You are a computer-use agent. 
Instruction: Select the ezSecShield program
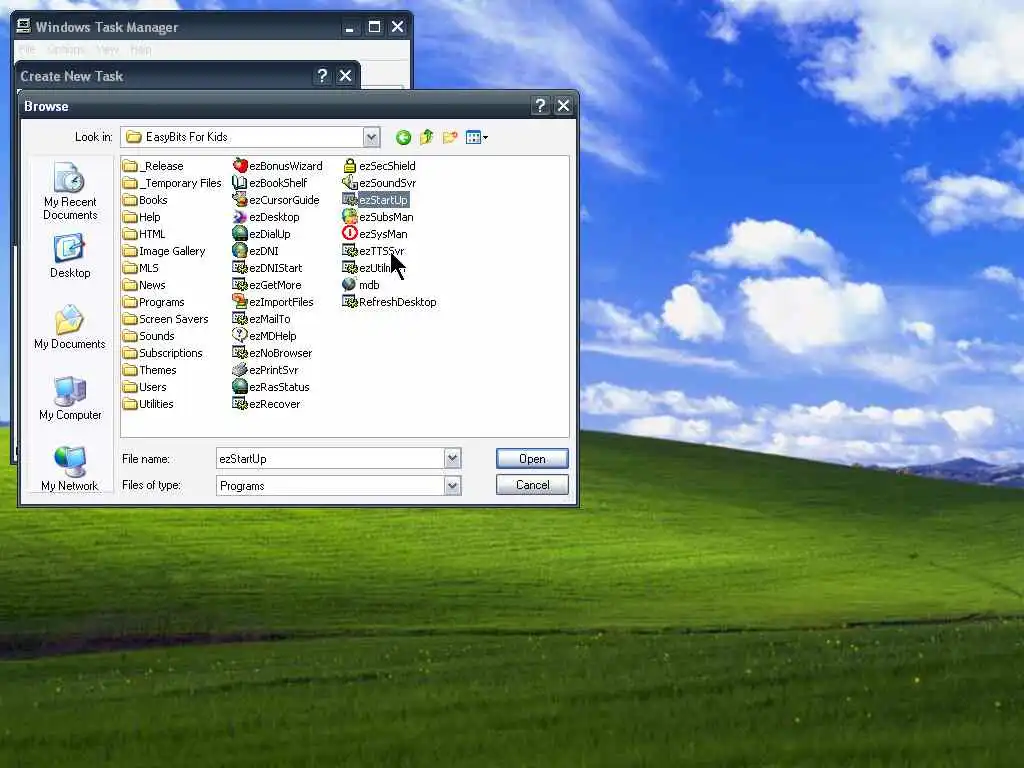(x=379, y=166)
